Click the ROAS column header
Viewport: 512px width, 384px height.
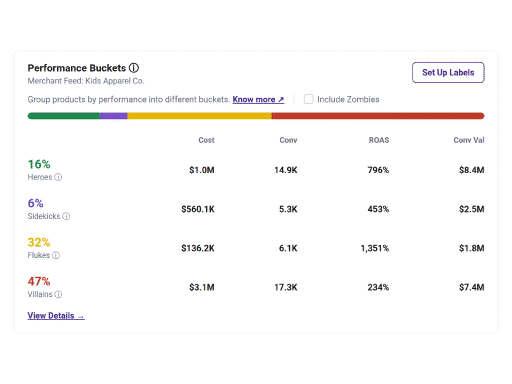tap(379, 140)
